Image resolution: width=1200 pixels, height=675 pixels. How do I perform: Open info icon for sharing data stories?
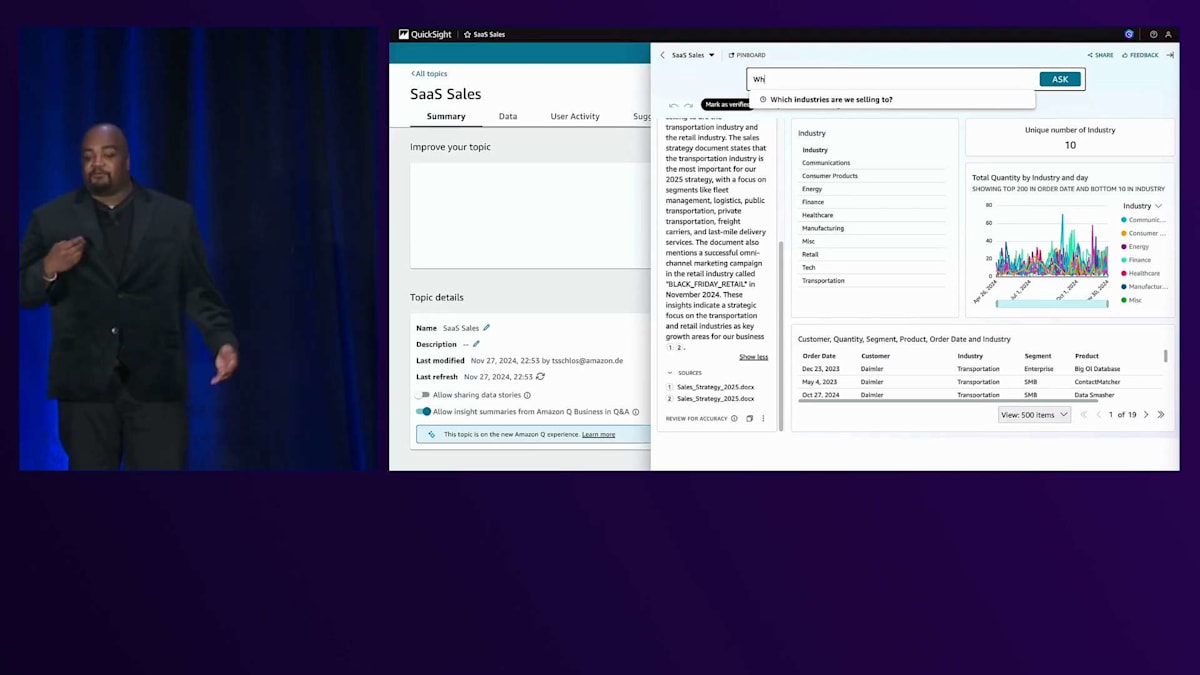(527, 395)
